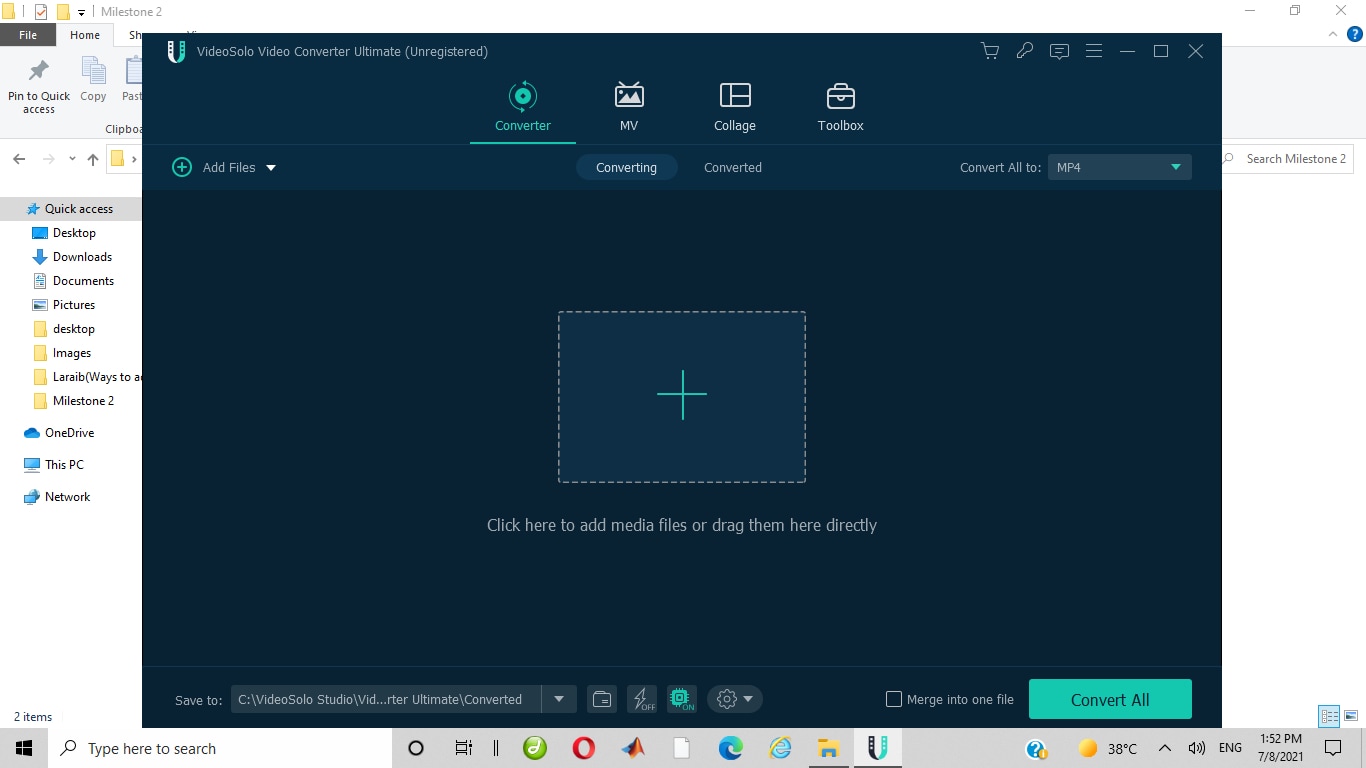
Task: Switch to the MV tab
Action: (629, 107)
